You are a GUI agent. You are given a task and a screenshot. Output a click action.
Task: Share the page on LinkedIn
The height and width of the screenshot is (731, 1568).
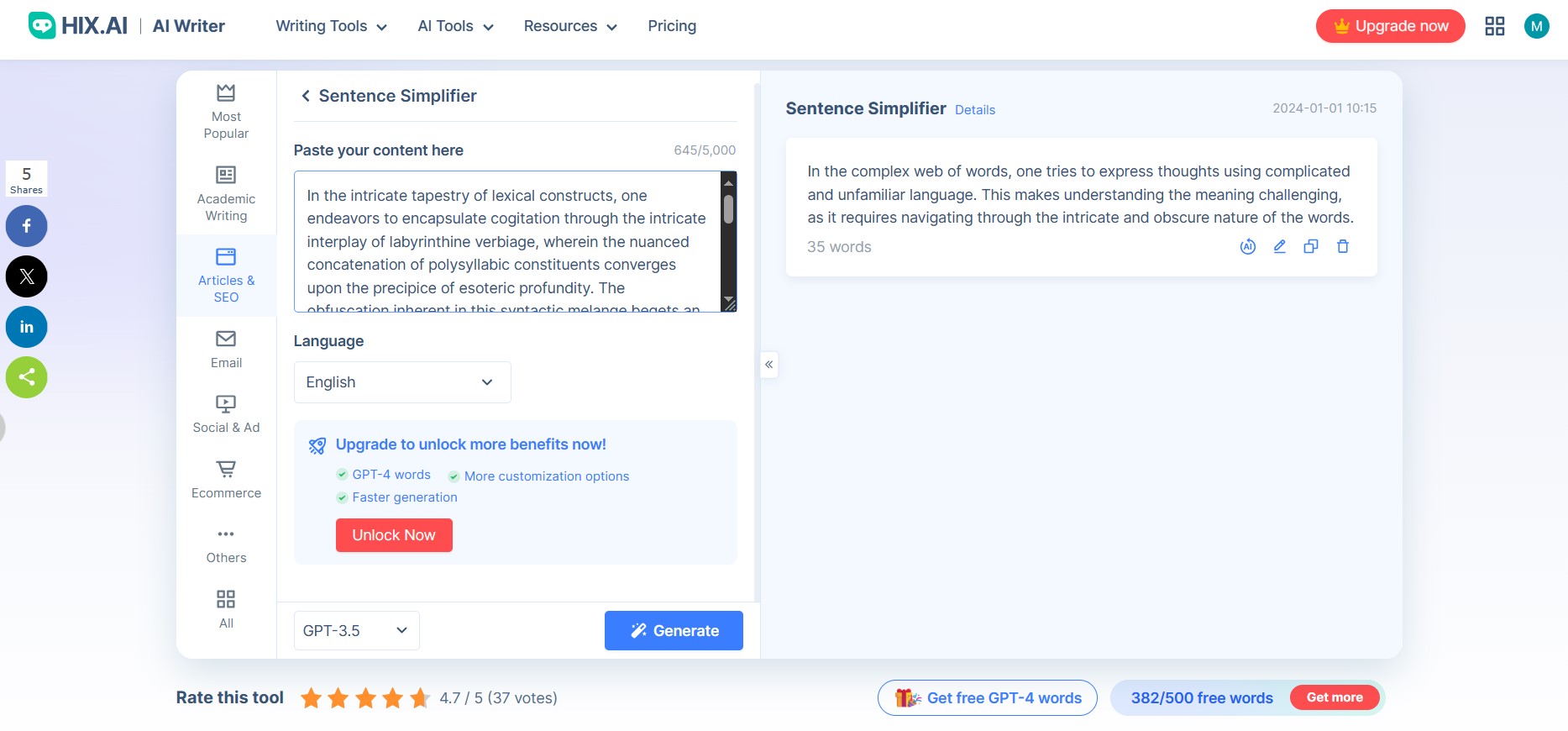(x=26, y=327)
